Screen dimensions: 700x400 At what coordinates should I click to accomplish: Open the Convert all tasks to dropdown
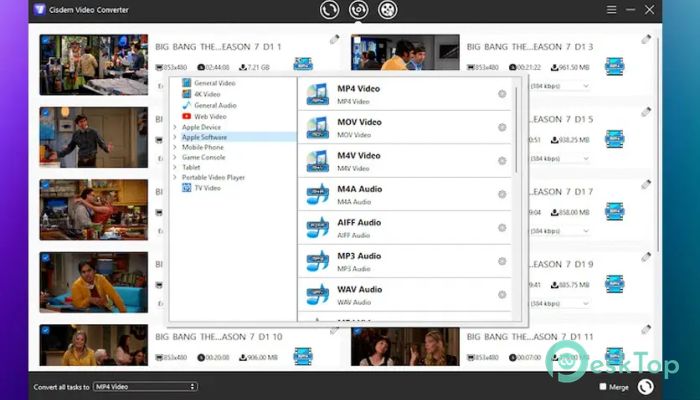point(146,387)
